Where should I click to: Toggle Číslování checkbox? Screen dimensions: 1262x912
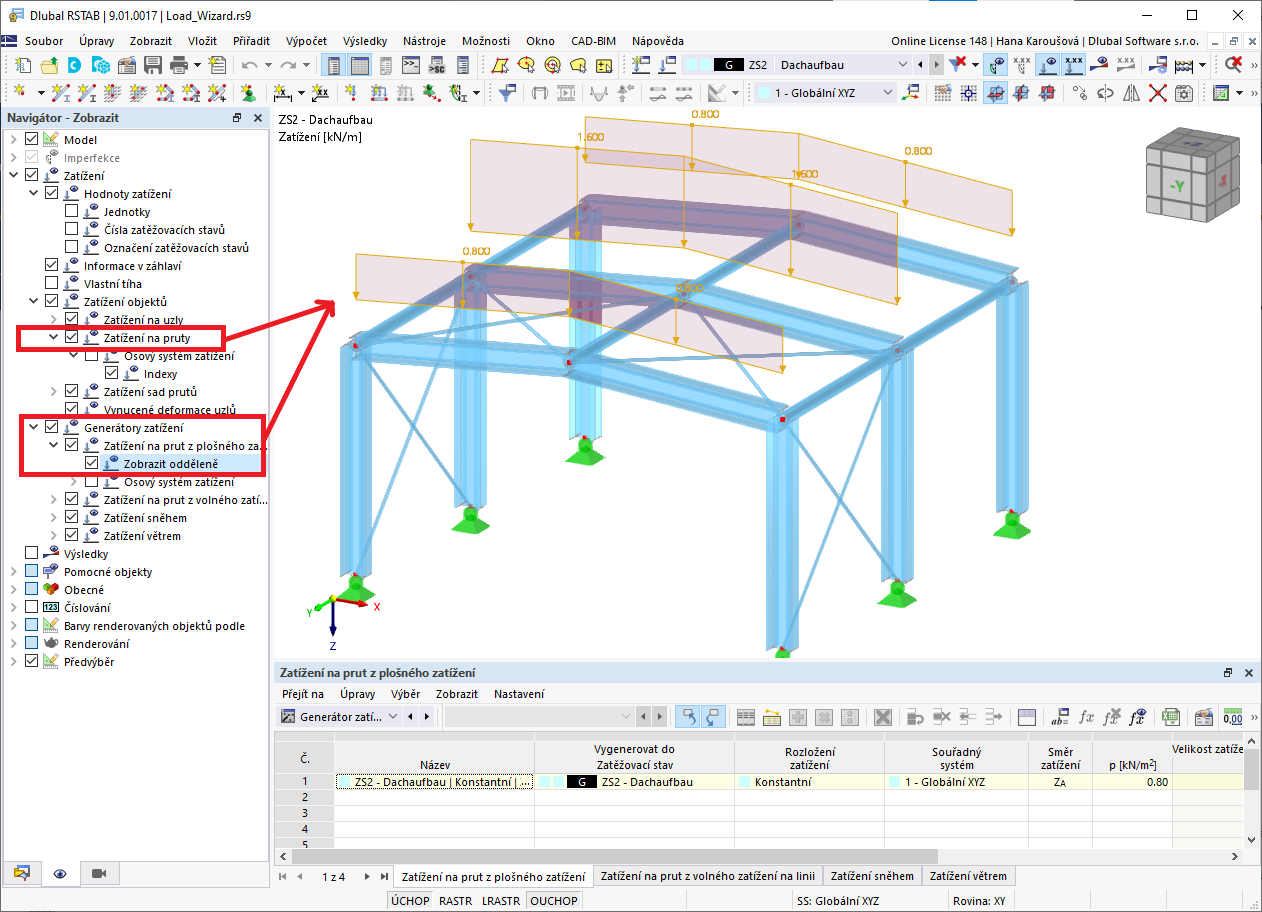31,608
